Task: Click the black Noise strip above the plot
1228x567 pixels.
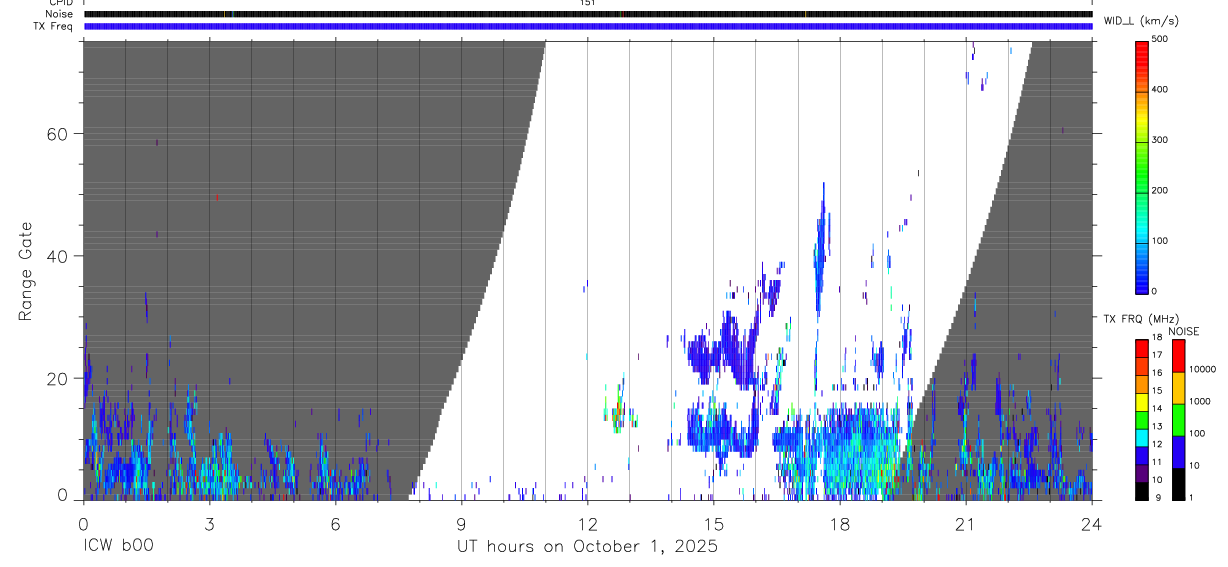Action: point(588,14)
